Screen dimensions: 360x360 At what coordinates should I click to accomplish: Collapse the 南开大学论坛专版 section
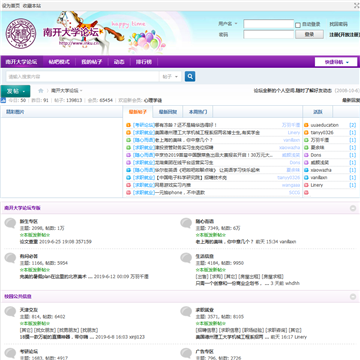(353, 208)
